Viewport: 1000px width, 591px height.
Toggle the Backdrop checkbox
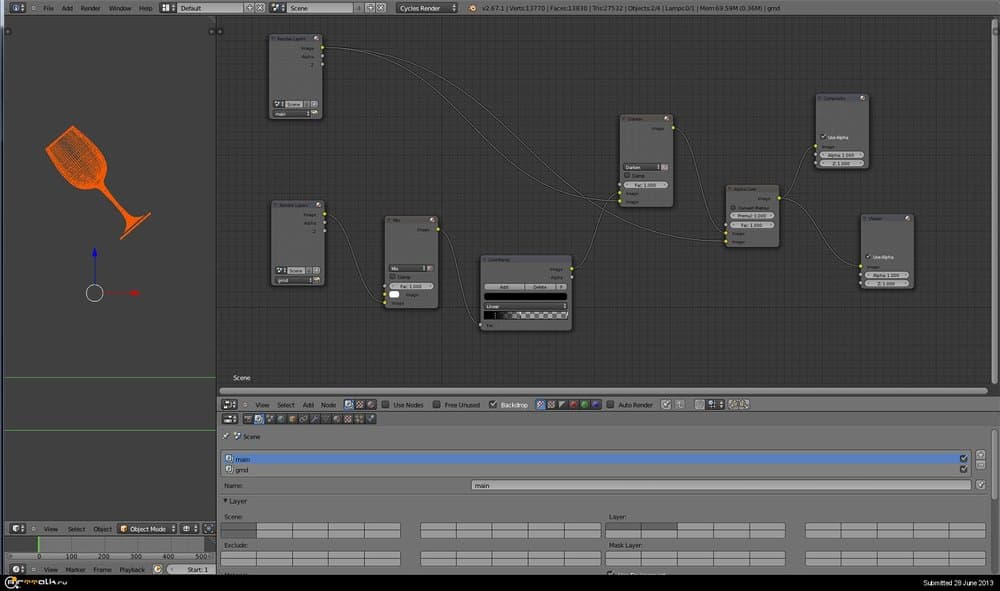[492, 405]
